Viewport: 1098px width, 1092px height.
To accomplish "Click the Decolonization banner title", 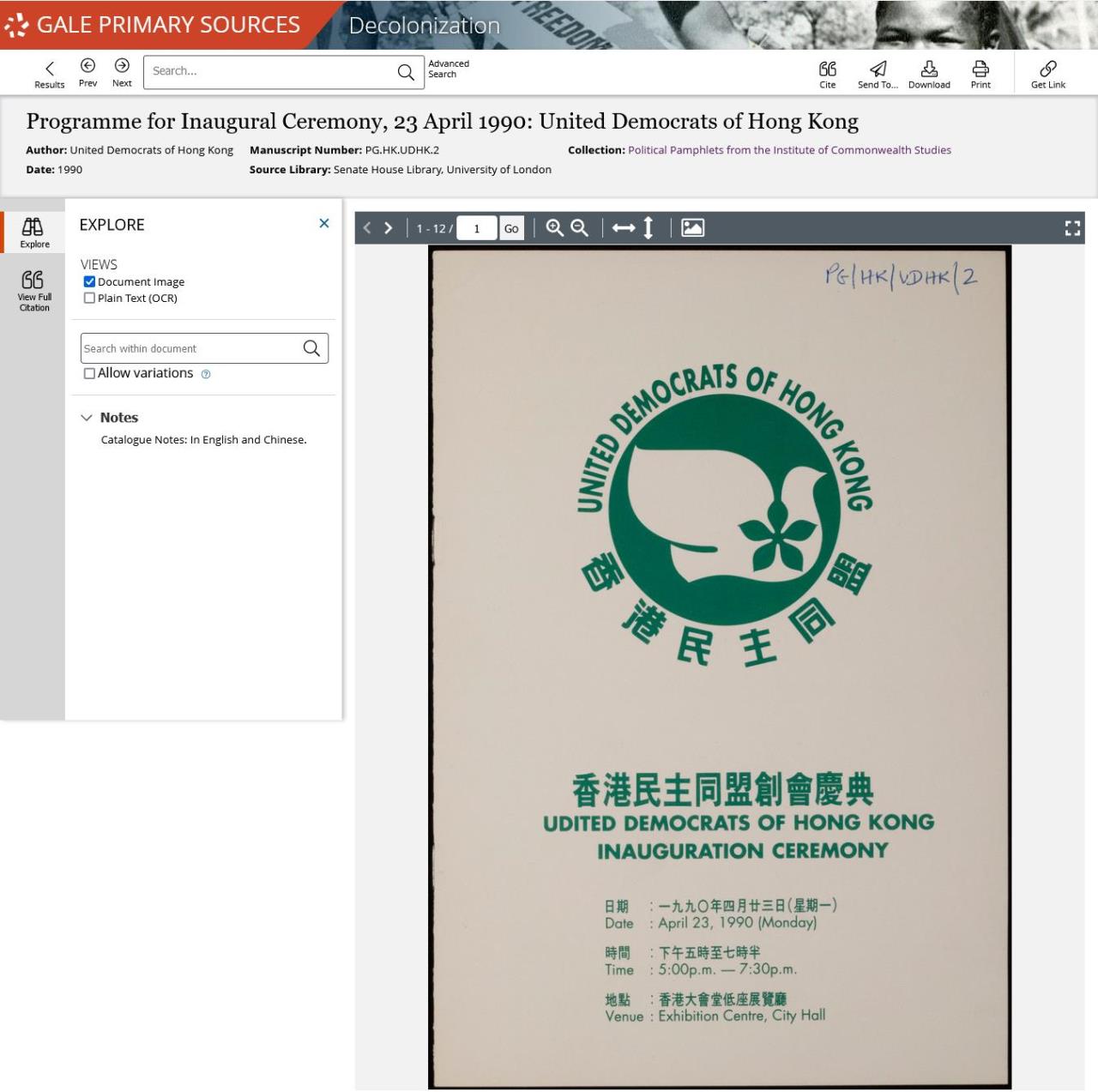I will [425, 26].
